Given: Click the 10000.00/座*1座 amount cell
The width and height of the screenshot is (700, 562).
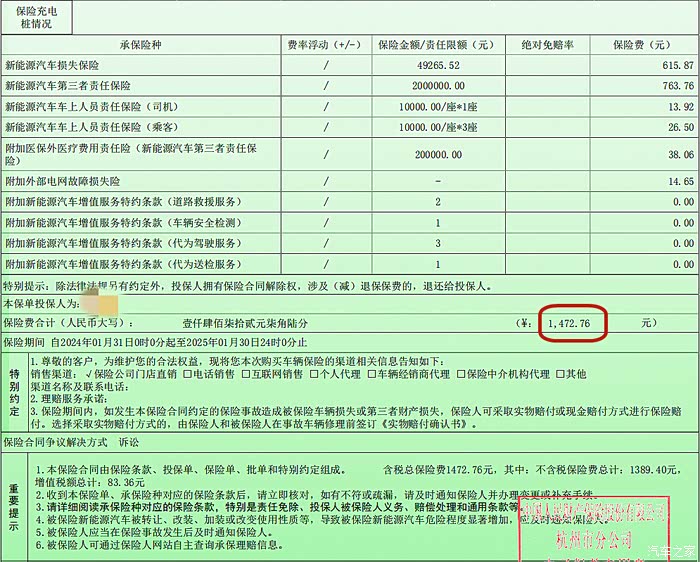Looking at the screenshot, I should (438, 107).
